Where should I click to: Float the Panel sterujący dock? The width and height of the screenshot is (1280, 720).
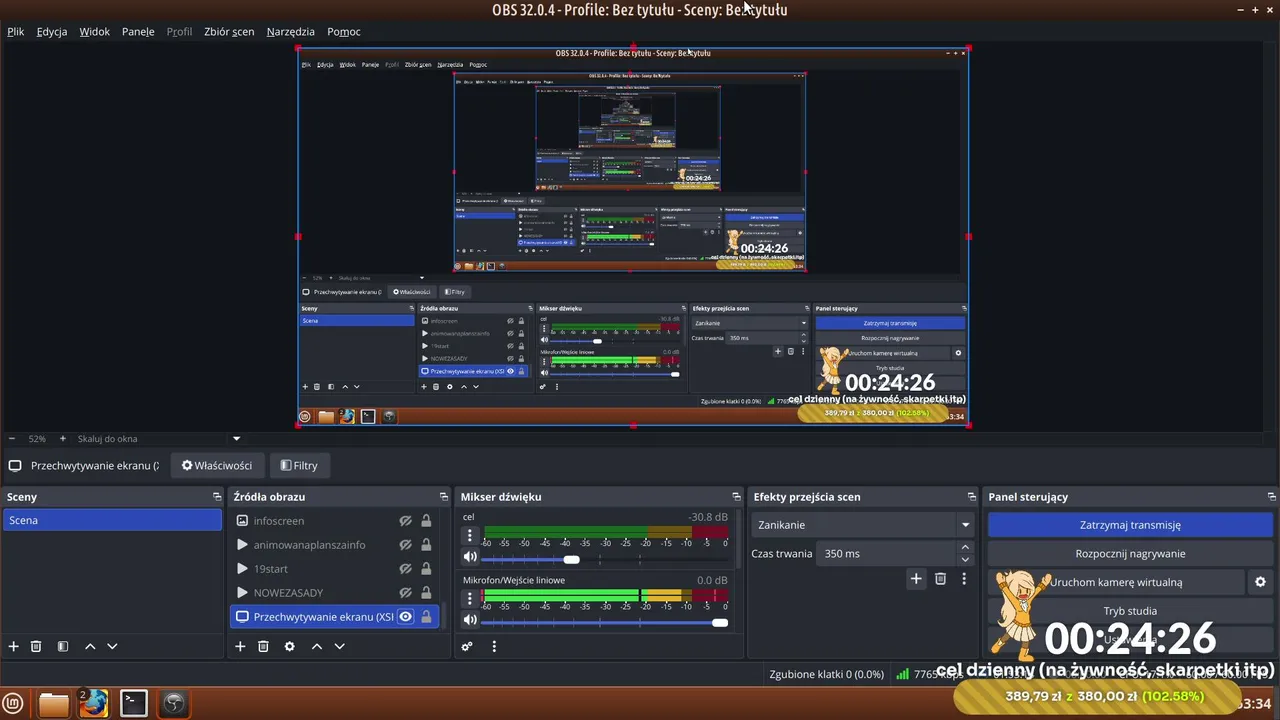(1272, 497)
